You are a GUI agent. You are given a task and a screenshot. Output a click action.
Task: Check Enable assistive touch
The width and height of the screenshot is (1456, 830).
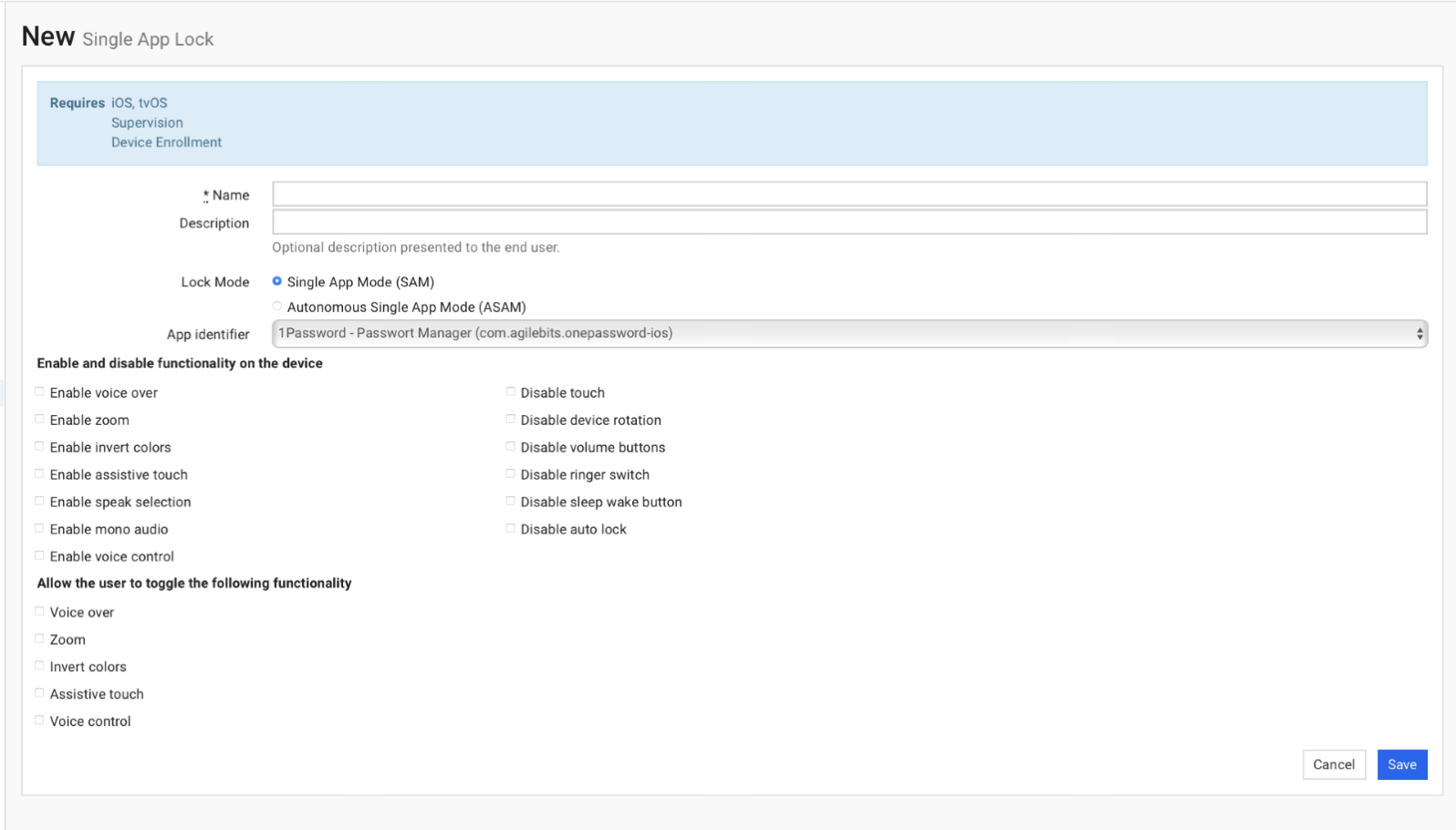[39, 474]
